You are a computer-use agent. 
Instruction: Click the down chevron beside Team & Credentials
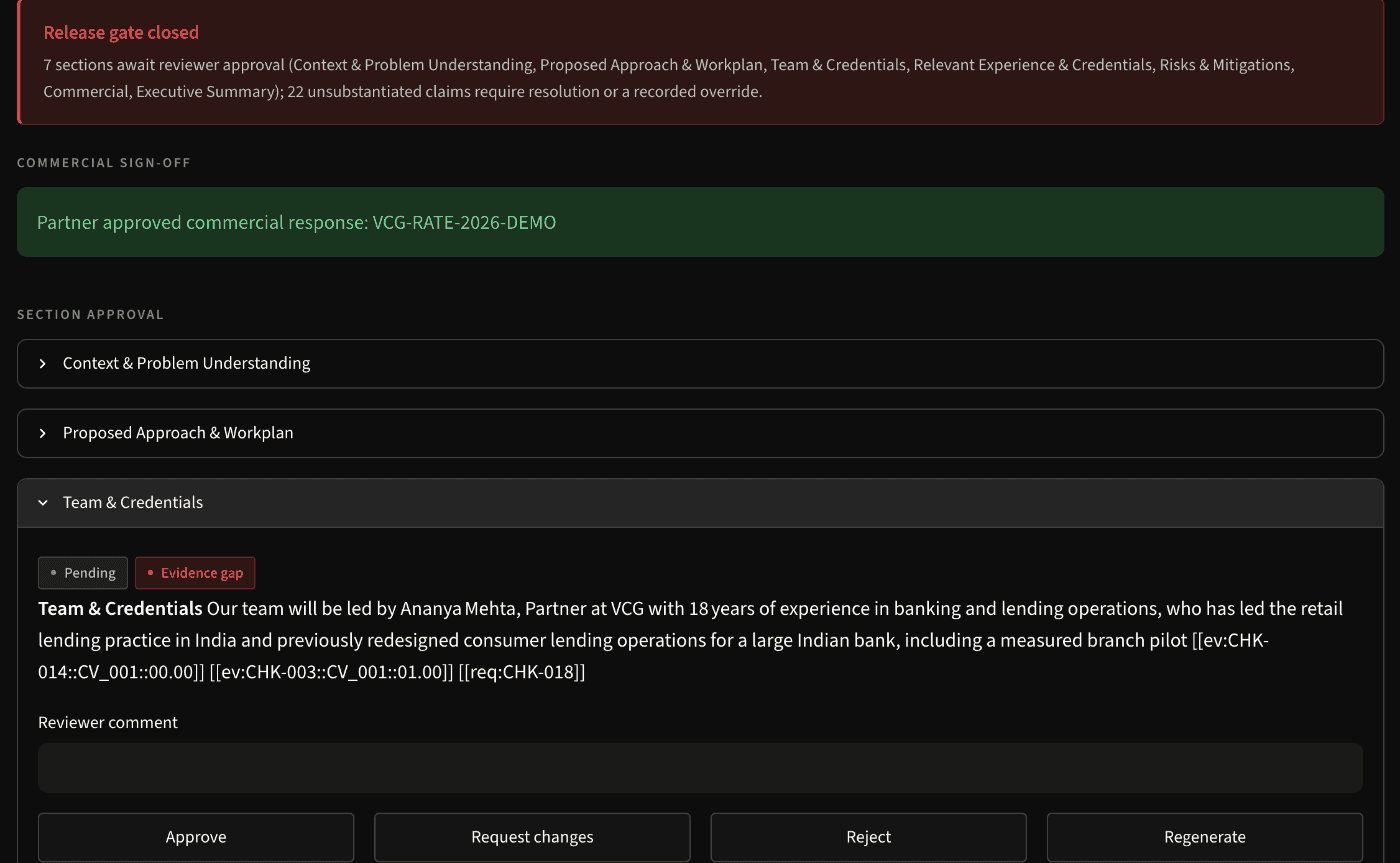43,503
